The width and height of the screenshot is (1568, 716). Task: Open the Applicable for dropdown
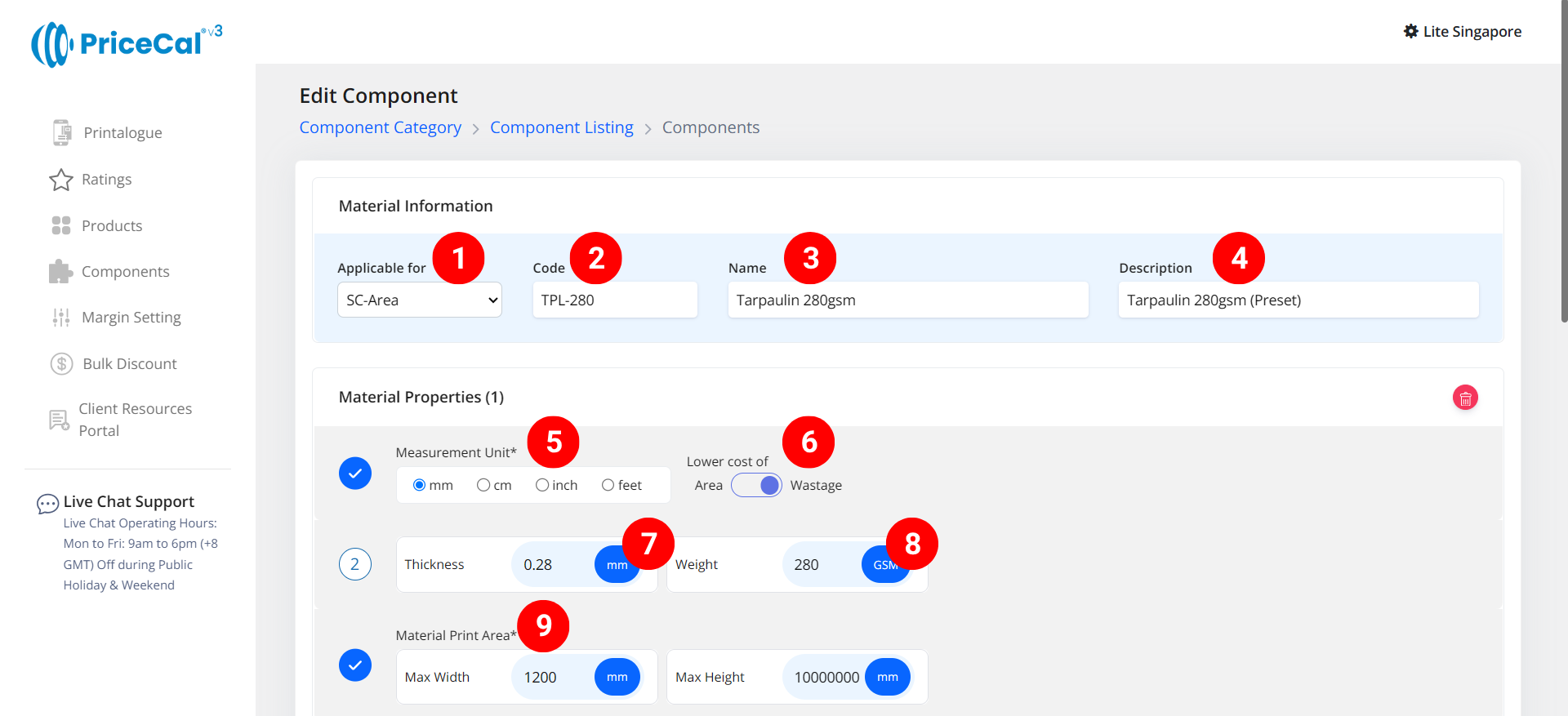click(x=419, y=300)
